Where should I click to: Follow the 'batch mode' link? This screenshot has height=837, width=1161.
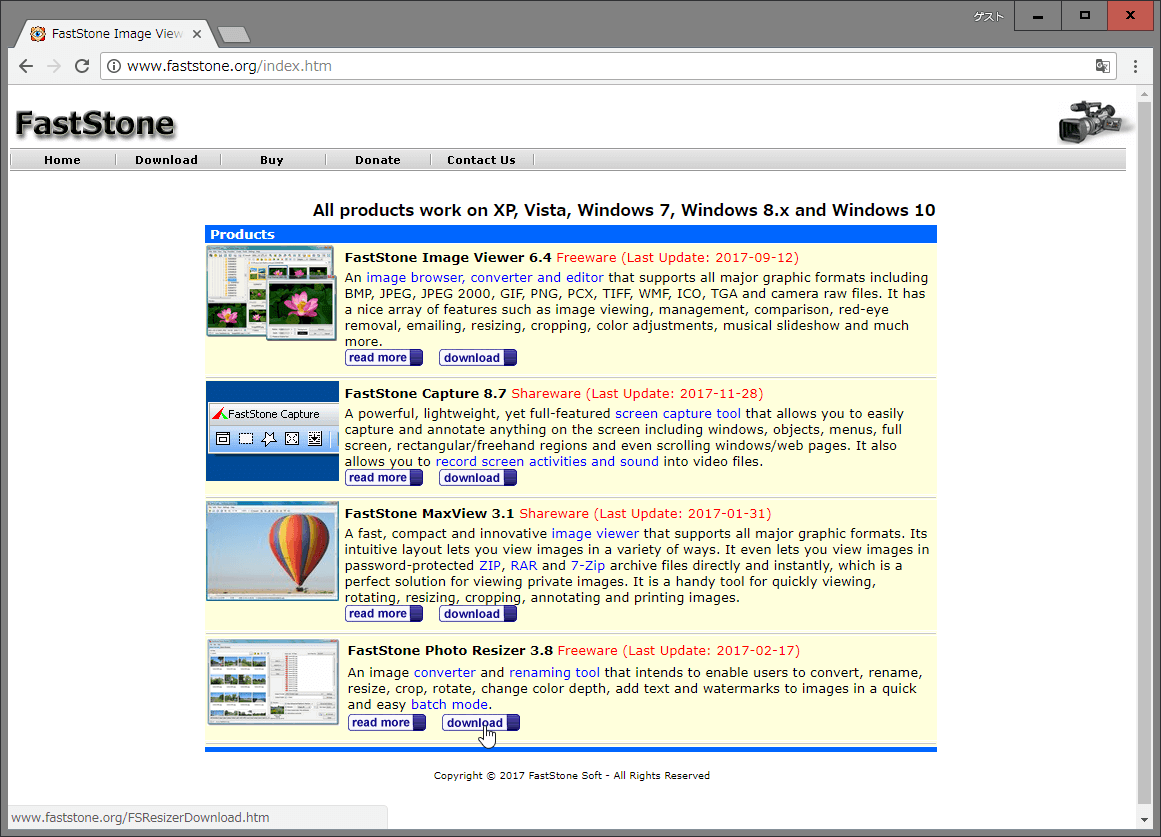pos(449,704)
